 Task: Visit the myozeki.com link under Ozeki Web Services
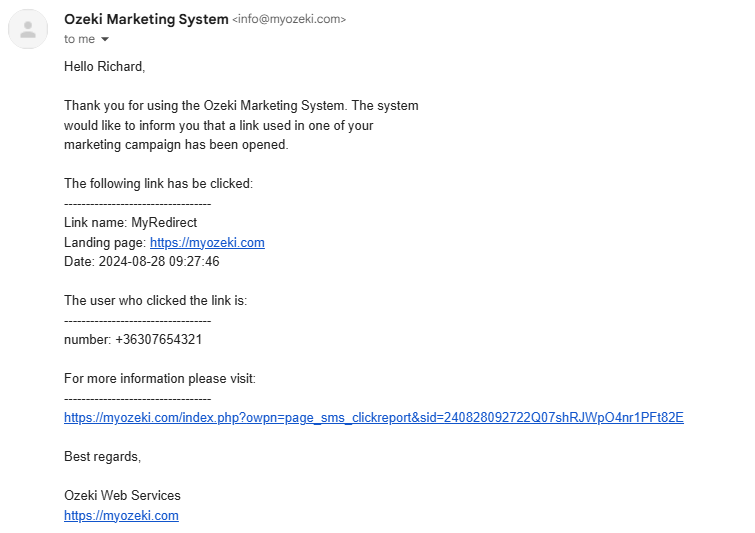(x=121, y=515)
